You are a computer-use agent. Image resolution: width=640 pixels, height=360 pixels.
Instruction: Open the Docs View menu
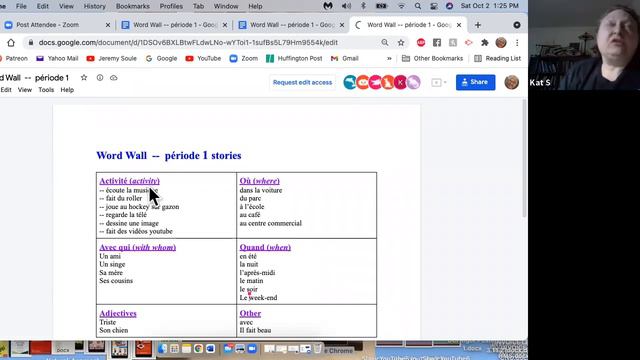[24, 90]
